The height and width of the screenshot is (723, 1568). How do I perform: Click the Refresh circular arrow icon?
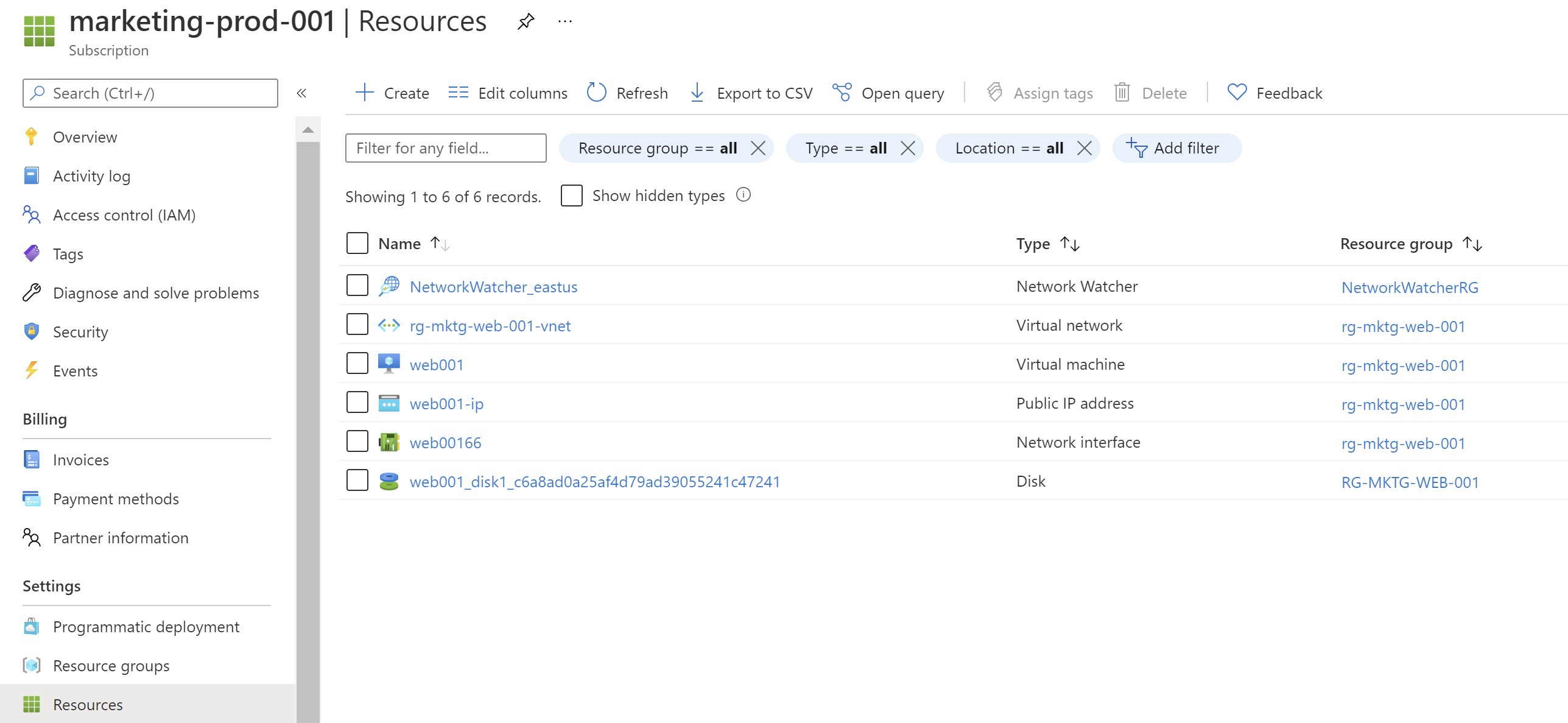pyautogui.click(x=596, y=93)
